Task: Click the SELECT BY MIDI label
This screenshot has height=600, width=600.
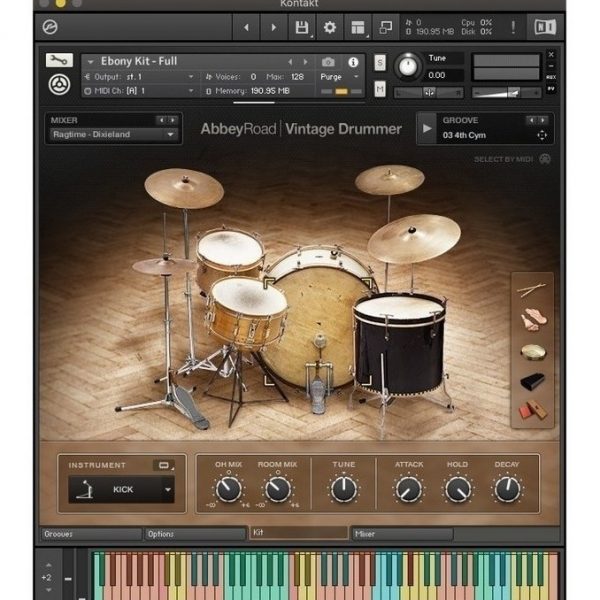Action: [503, 159]
